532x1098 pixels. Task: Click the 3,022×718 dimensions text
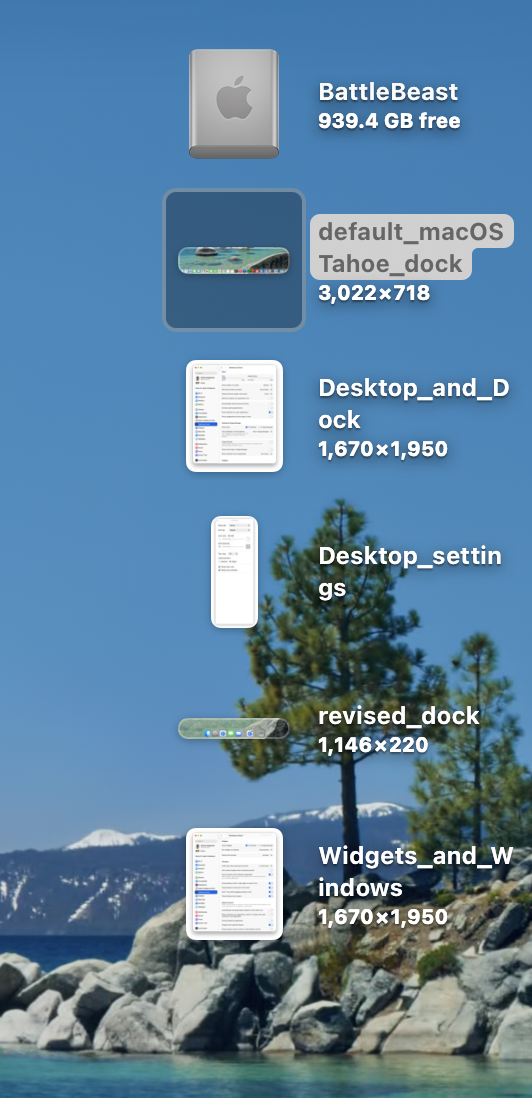374,293
